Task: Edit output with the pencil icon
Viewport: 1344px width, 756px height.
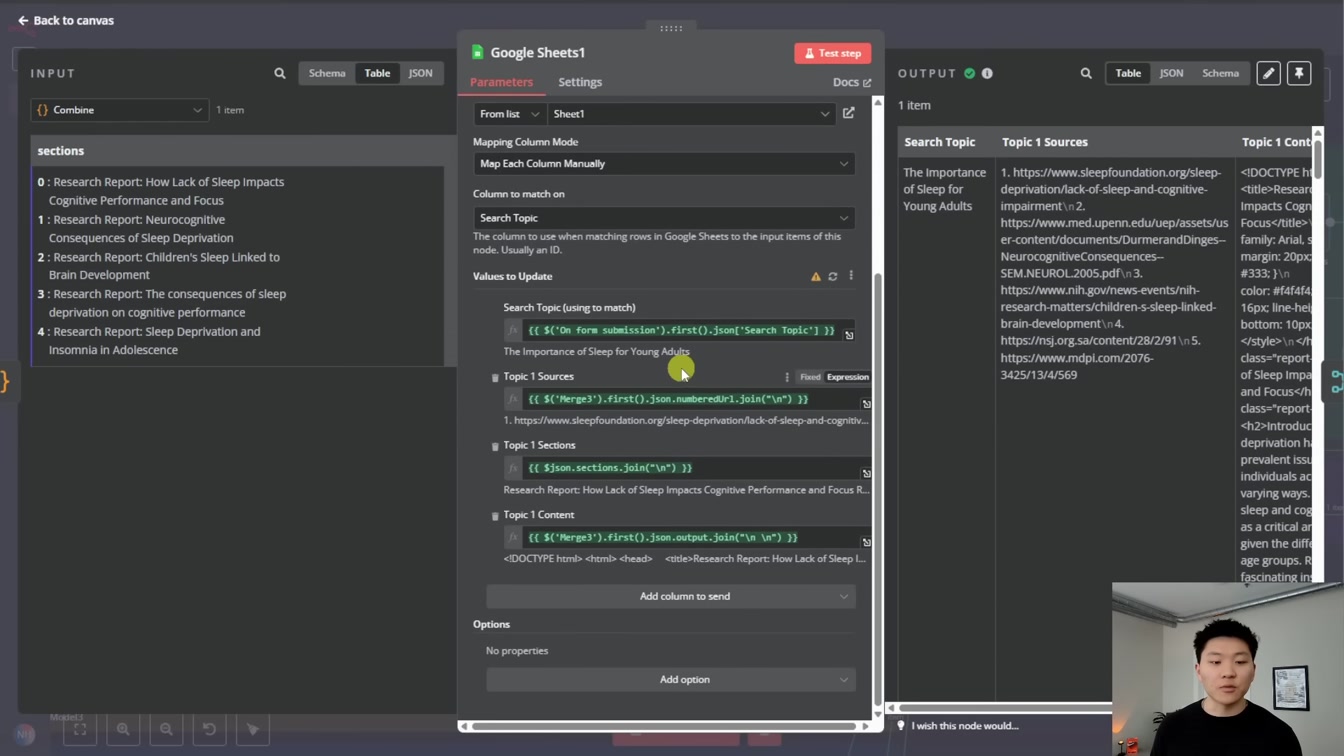Action: (1268, 73)
